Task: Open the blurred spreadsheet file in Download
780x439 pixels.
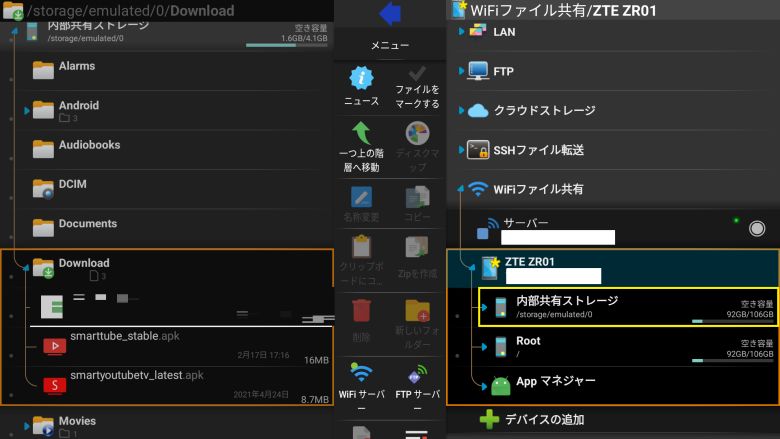Action: (52, 306)
